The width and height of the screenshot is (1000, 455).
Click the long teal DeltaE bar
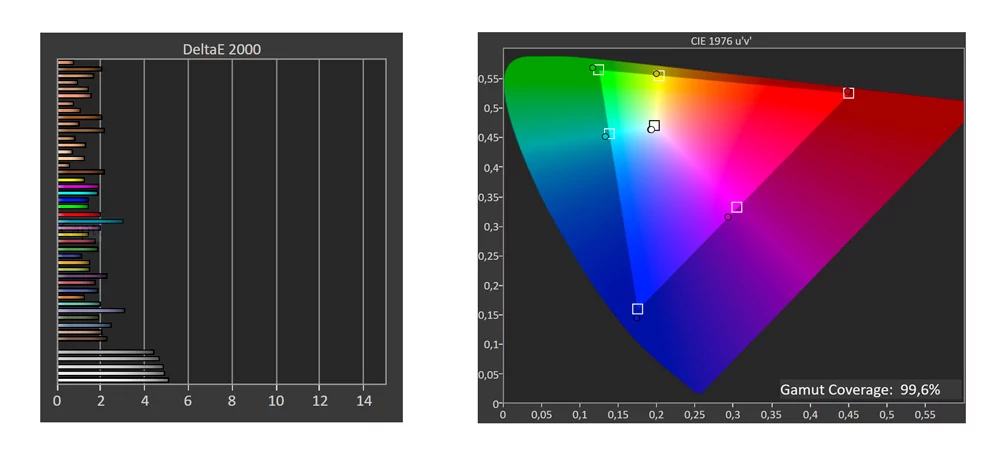point(90,221)
